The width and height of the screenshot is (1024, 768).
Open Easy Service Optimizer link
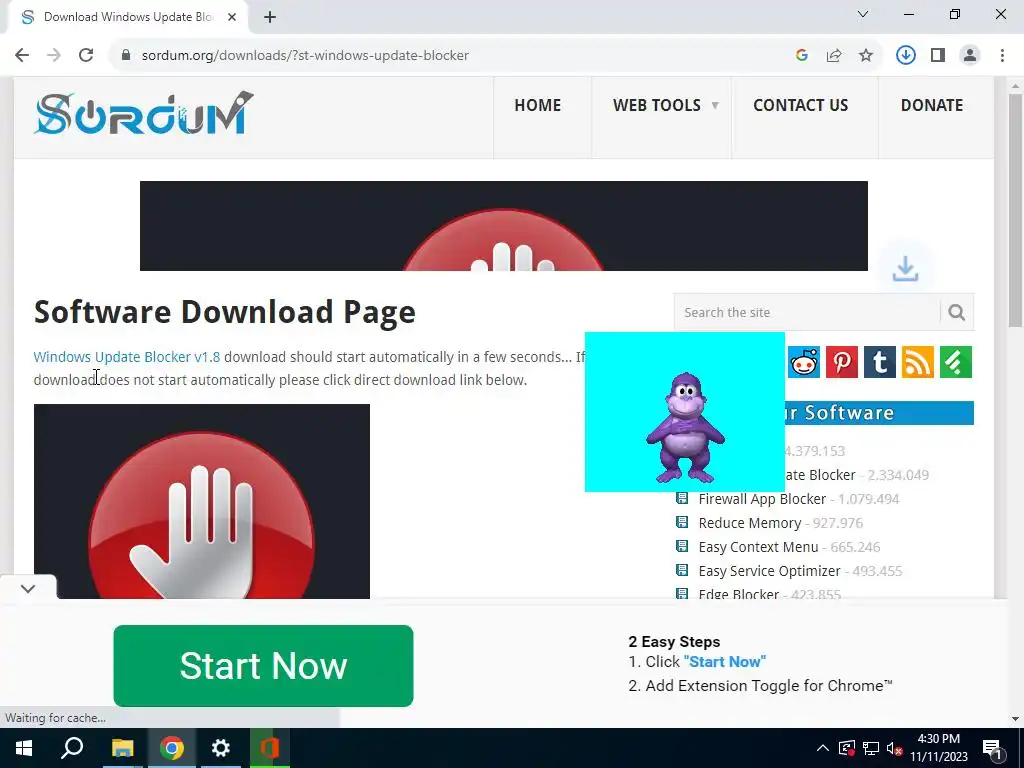[769, 571]
